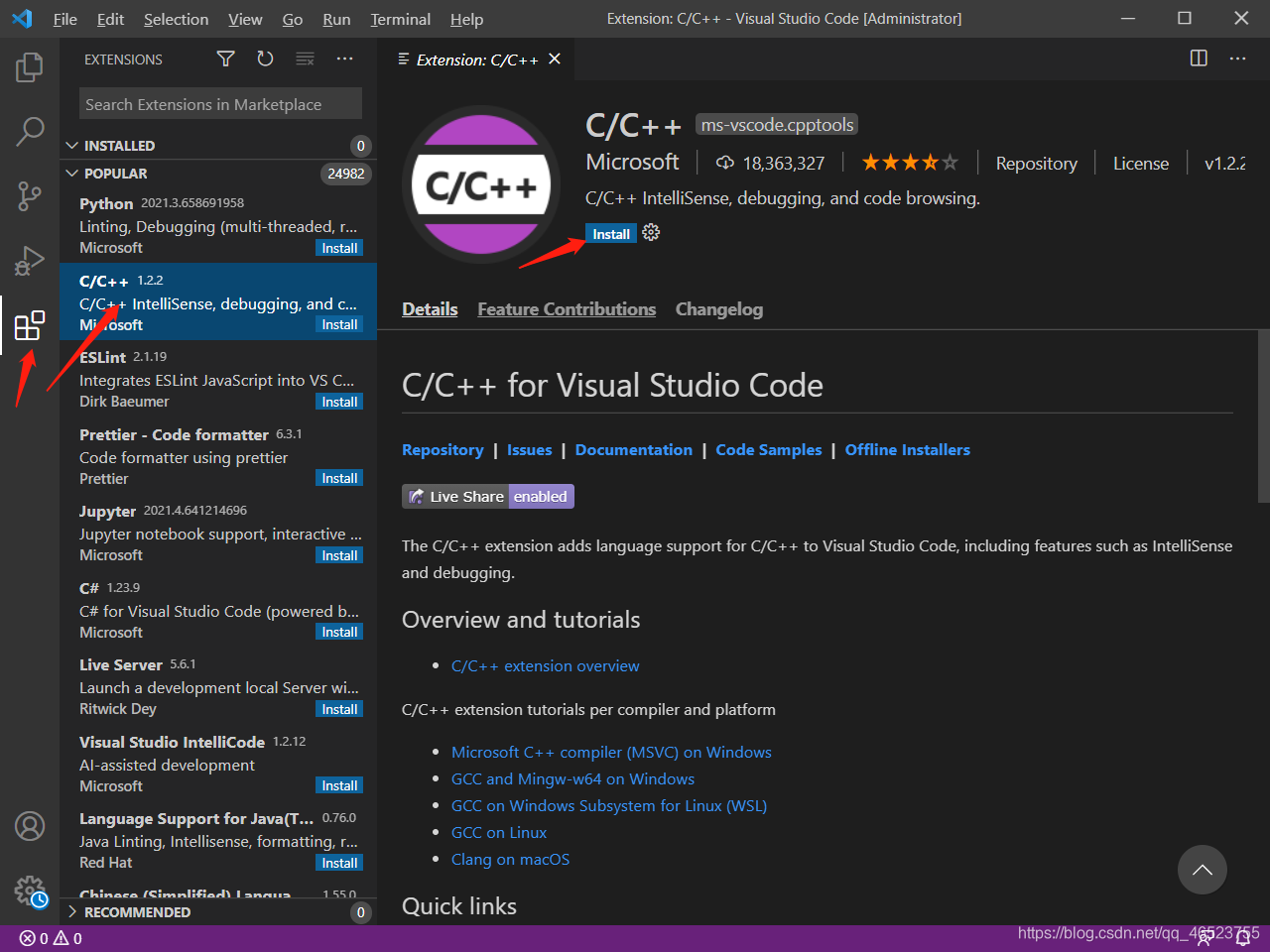Open the Selection menu

tap(176, 19)
